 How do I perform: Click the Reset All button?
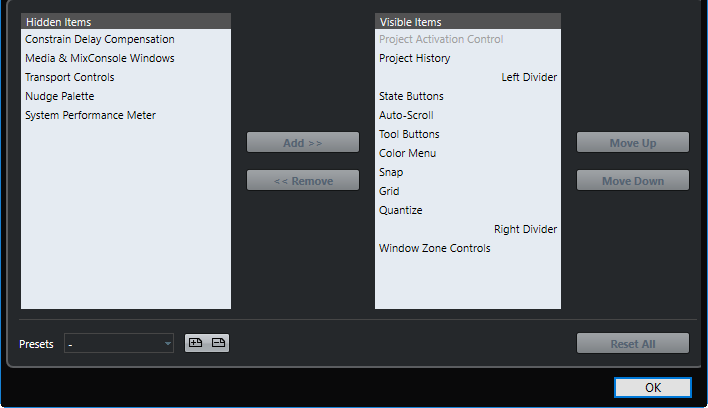pyautogui.click(x=633, y=343)
